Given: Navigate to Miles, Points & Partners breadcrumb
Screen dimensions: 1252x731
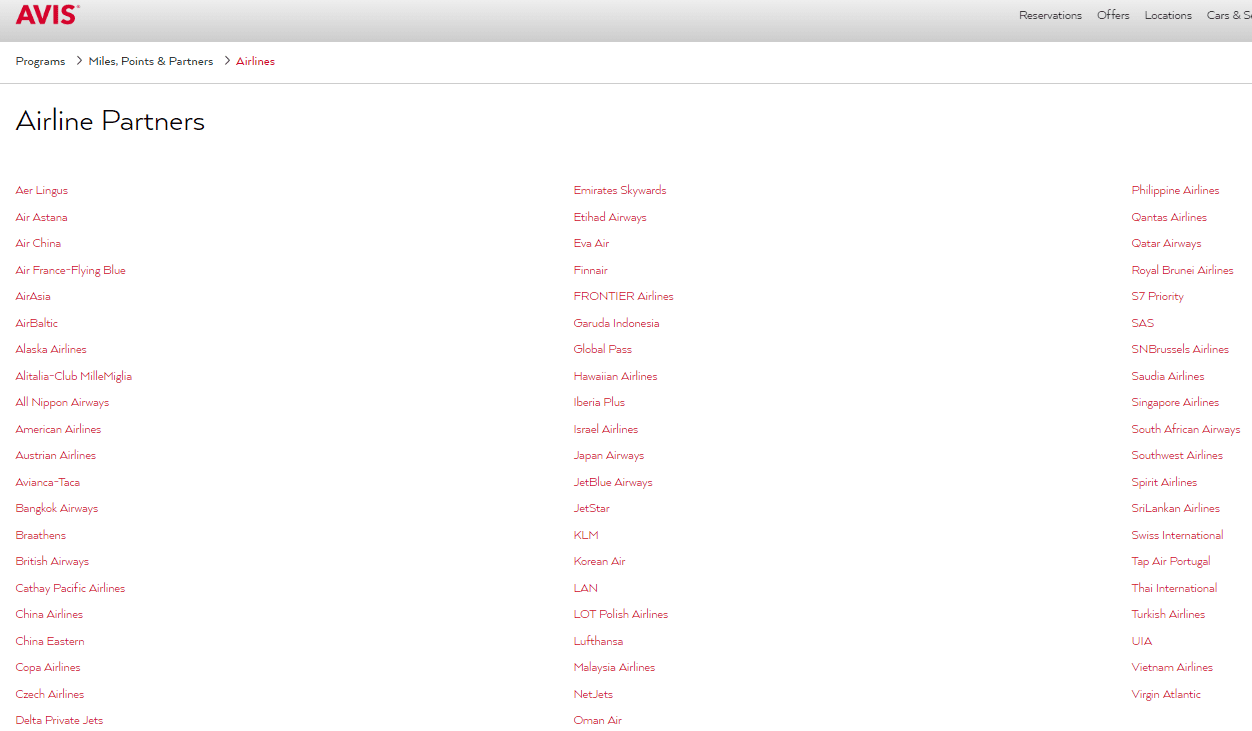Looking at the screenshot, I should point(151,61).
